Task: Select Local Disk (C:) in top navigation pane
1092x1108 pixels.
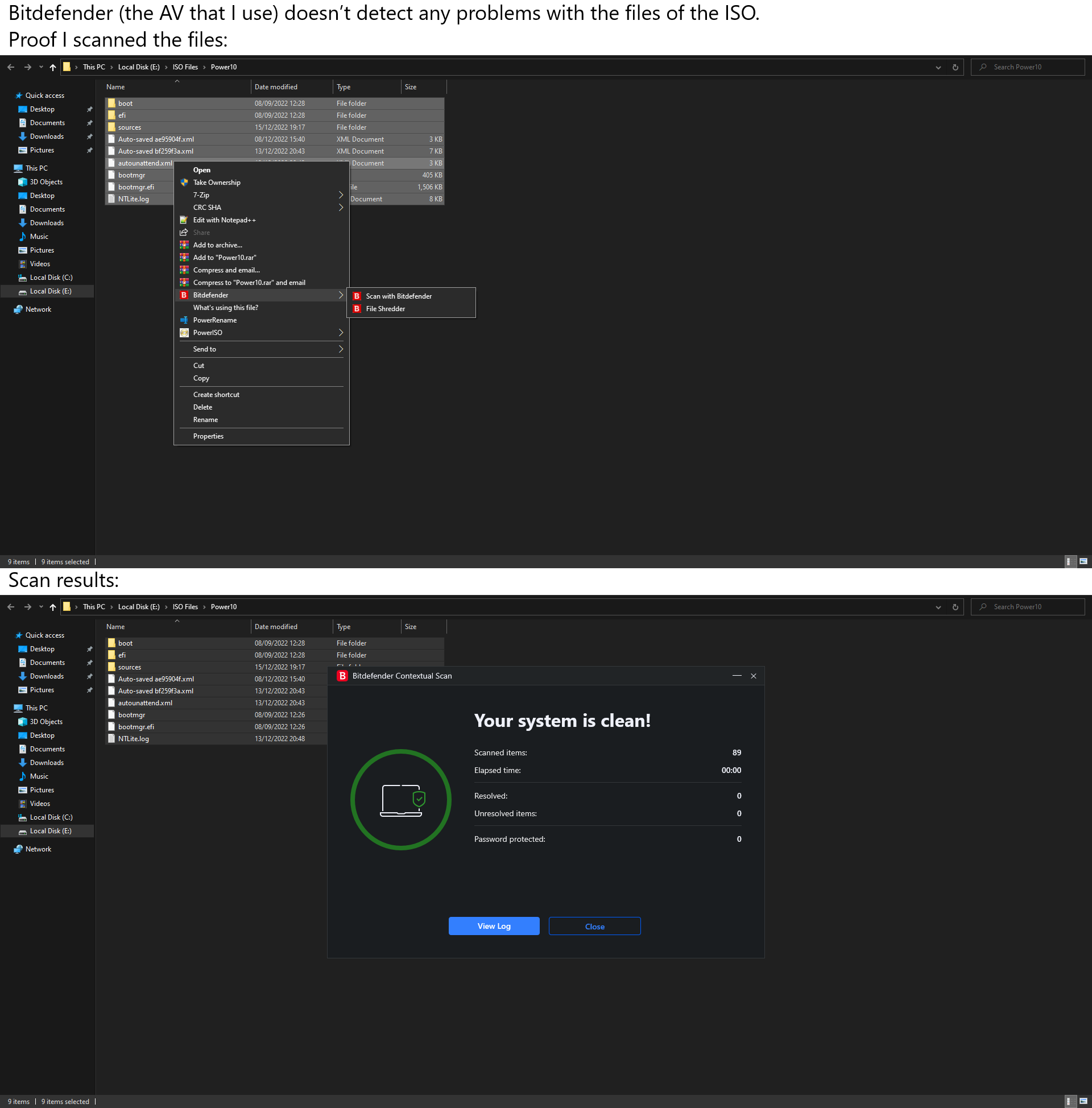Action: (x=51, y=278)
